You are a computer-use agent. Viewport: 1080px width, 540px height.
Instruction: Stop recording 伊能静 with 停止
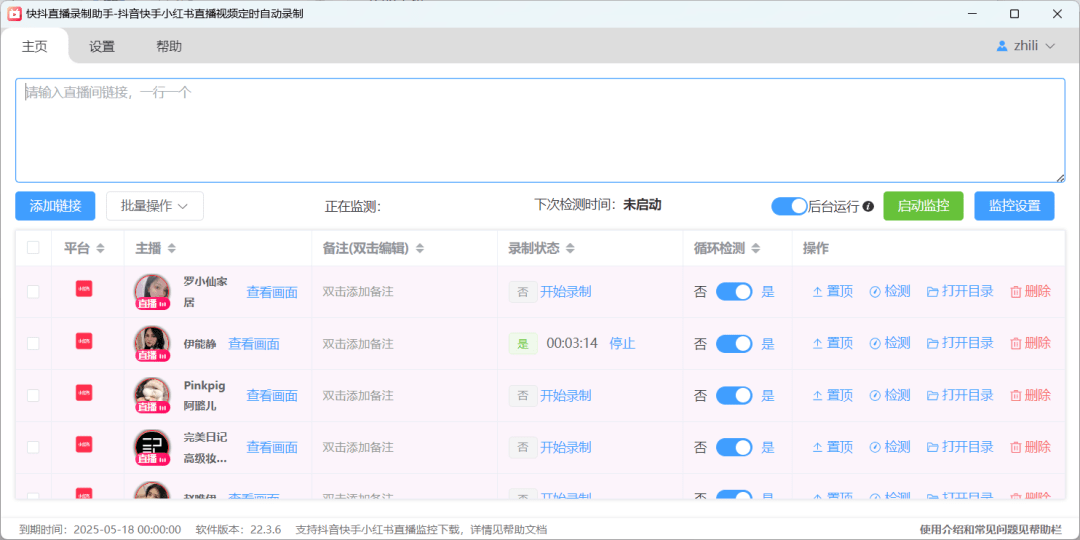pos(622,343)
